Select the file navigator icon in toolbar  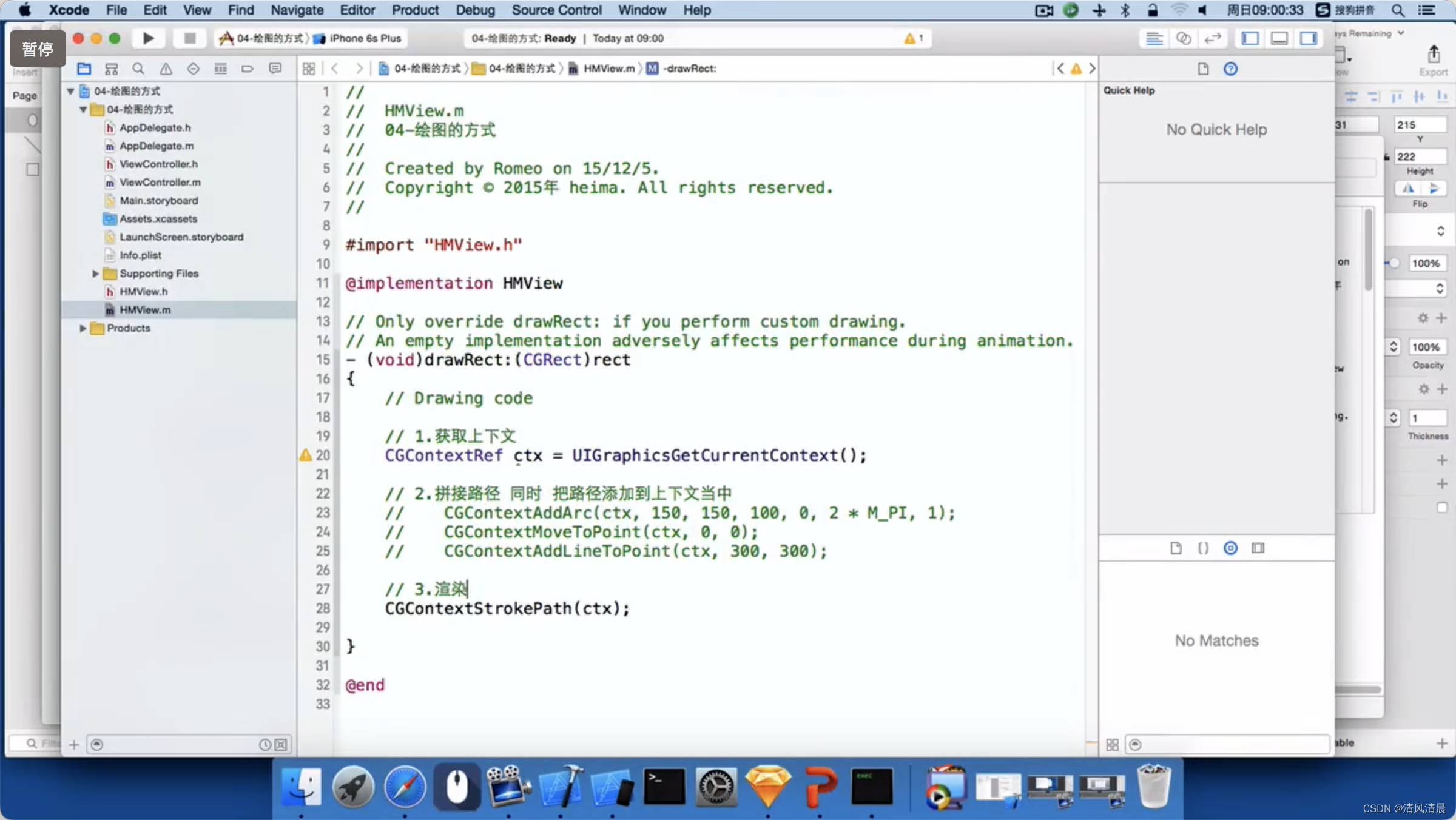click(85, 68)
